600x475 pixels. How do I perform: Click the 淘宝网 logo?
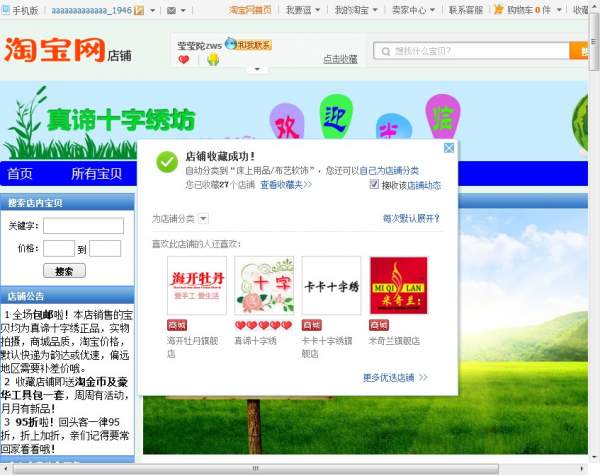(x=54, y=50)
